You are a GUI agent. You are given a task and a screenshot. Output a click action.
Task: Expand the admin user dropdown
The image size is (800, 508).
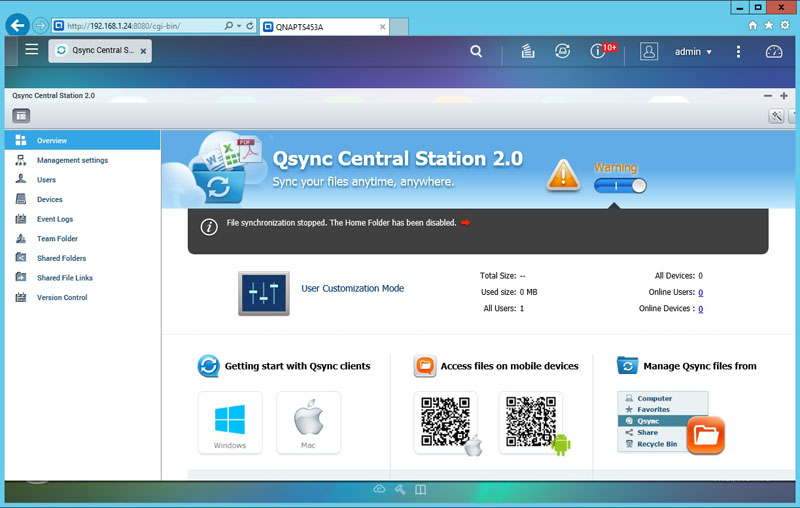click(693, 51)
